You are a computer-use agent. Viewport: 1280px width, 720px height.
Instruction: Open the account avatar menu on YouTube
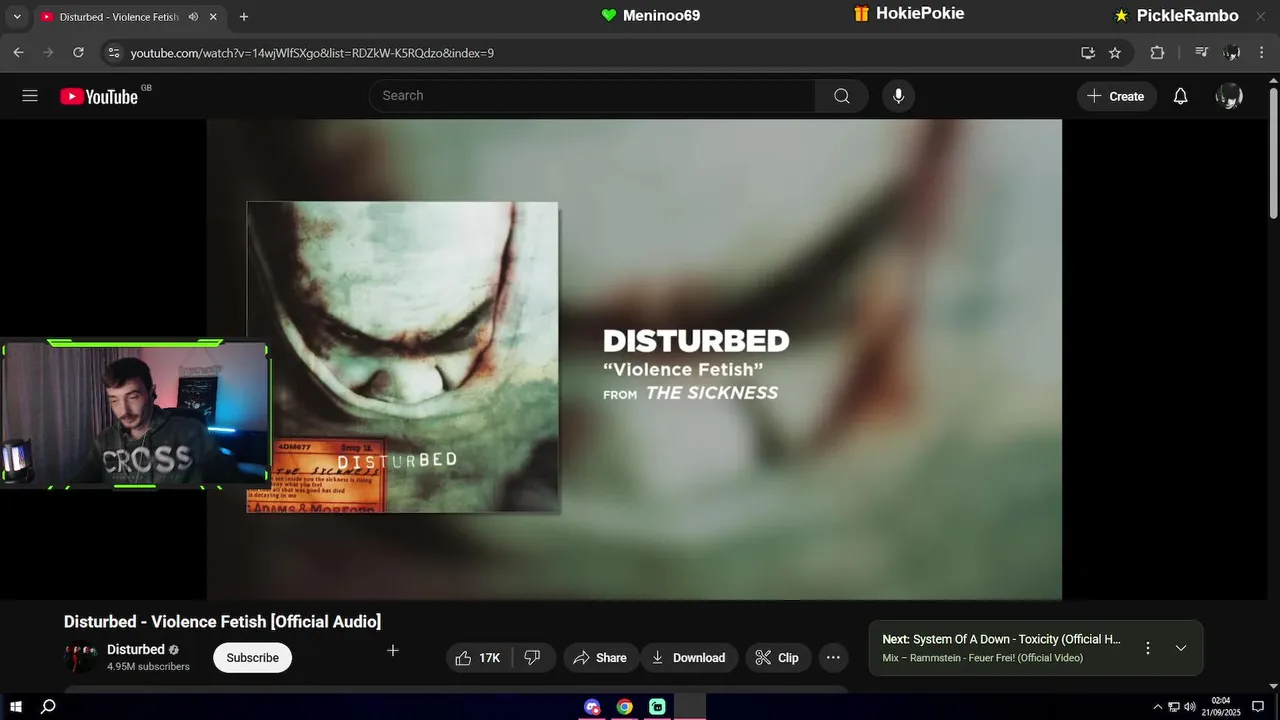1229,96
